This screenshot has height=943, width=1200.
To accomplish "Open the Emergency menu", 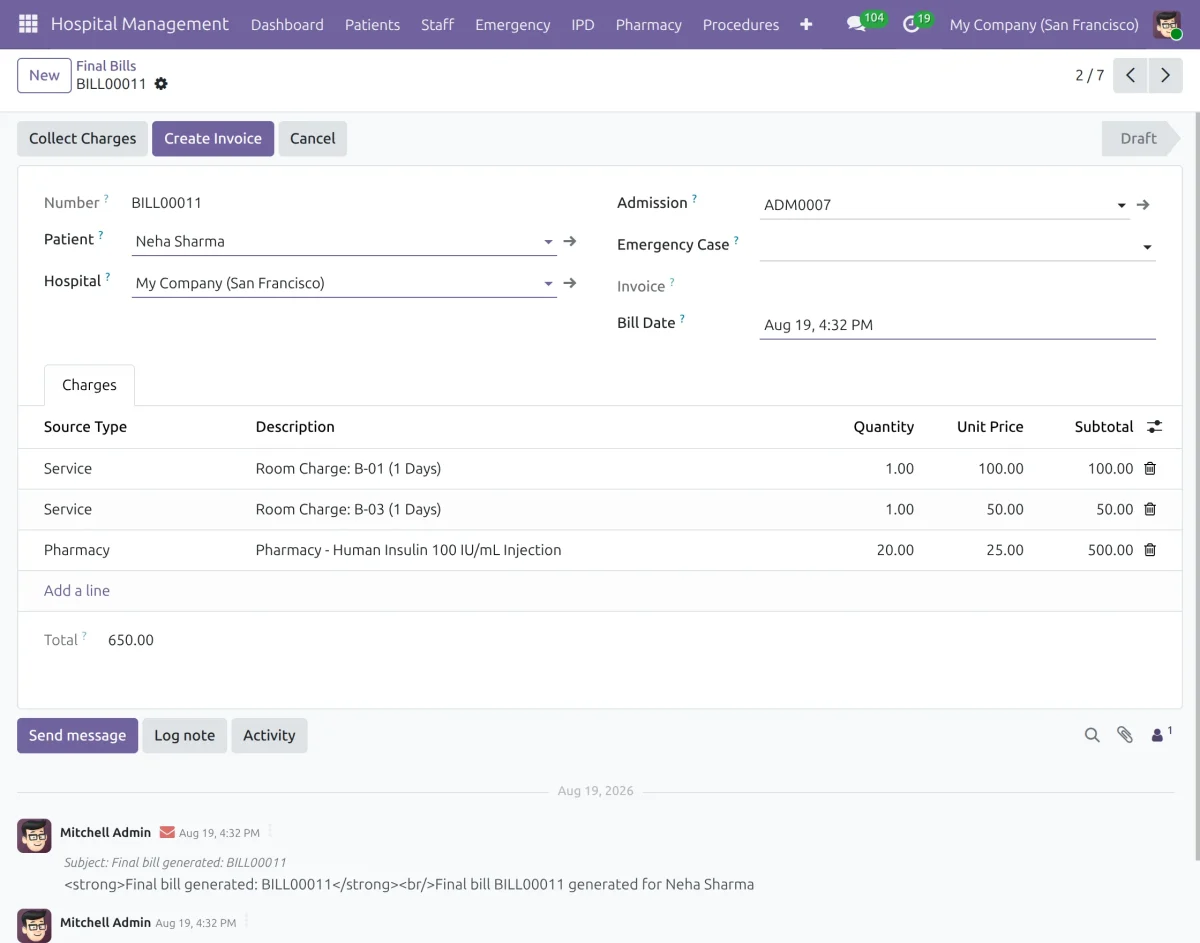I will pos(513,24).
